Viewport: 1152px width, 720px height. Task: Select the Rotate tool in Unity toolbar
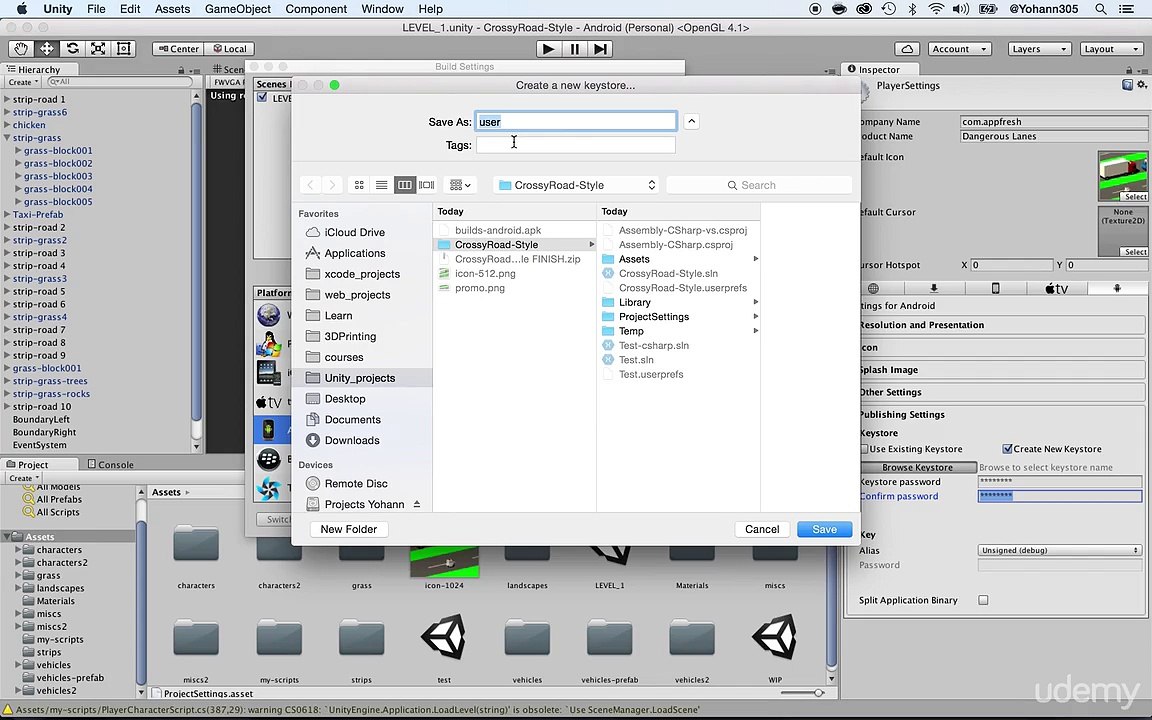[72, 48]
